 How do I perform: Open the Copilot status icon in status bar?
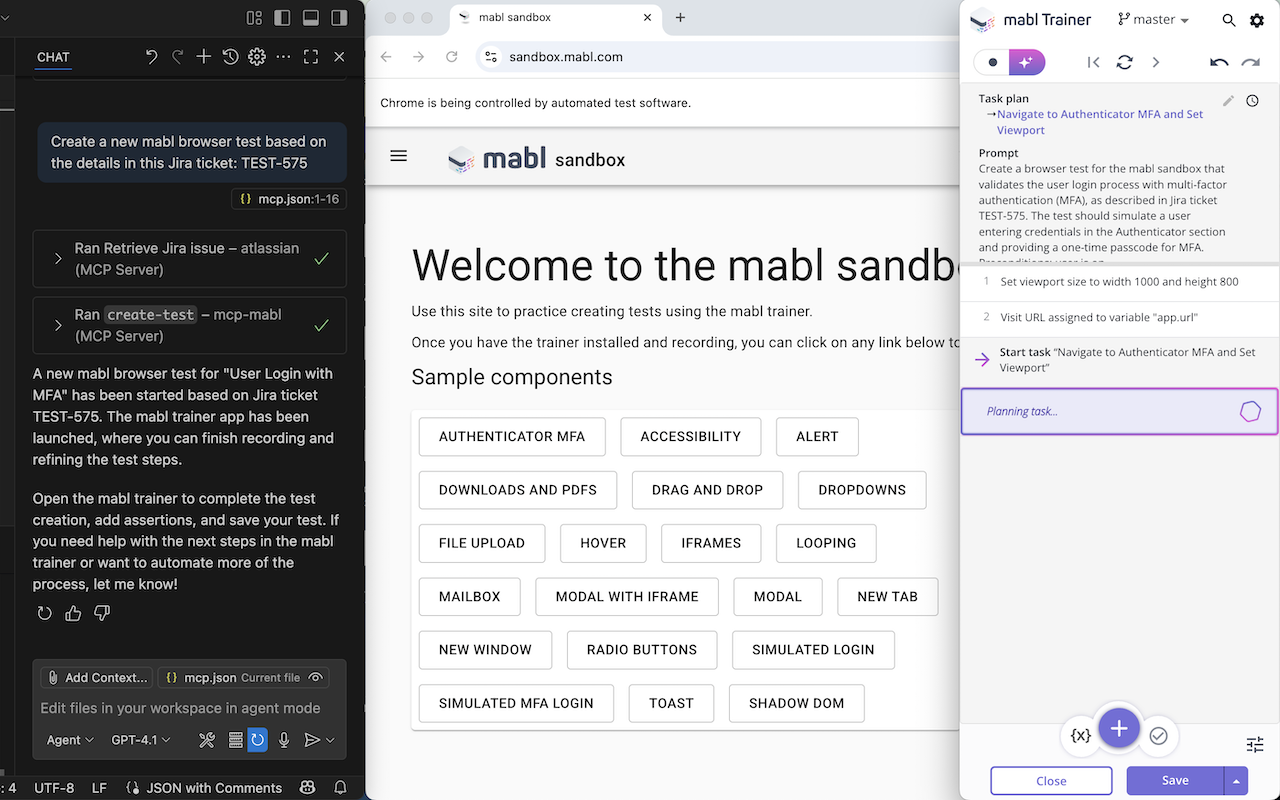(308, 788)
